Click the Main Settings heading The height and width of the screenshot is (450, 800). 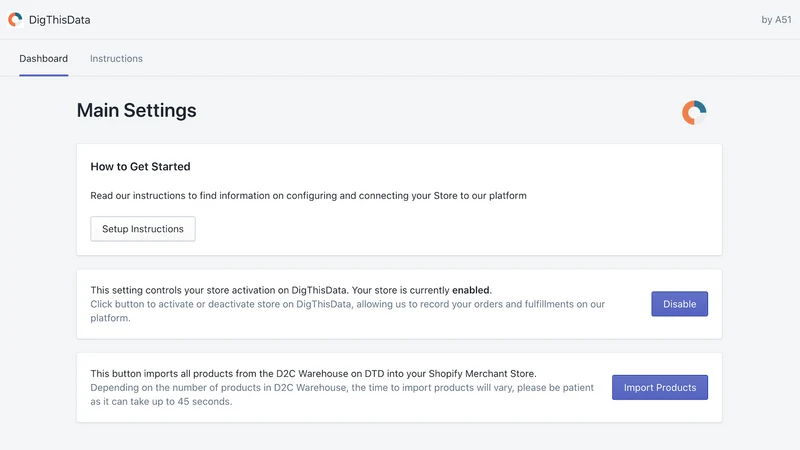(x=136, y=110)
